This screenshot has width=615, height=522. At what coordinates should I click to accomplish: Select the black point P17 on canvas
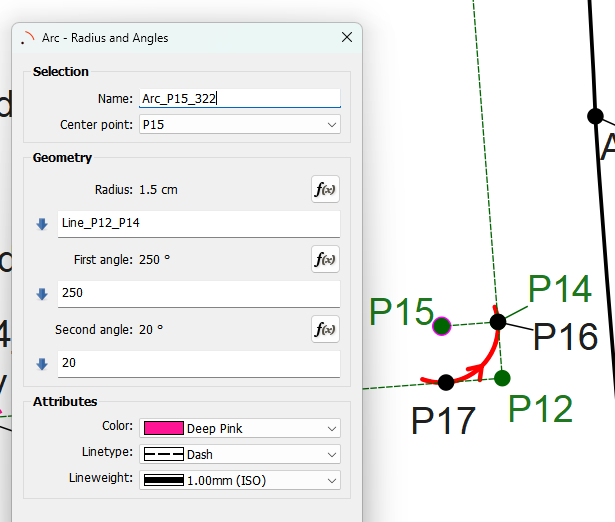tap(446, 382)
